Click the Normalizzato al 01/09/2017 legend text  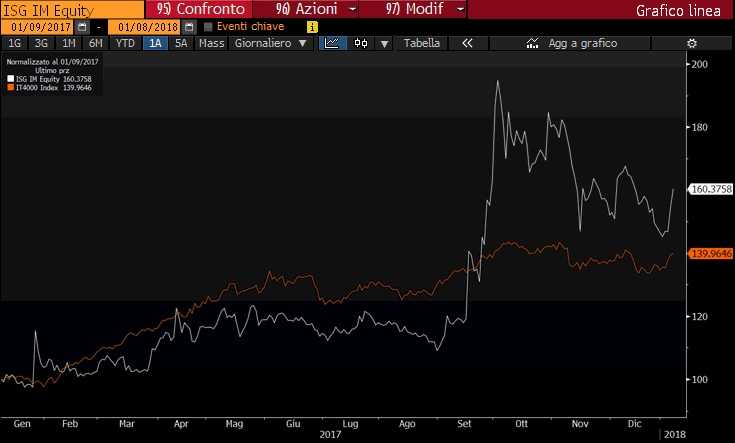click(x=52, y=61)
